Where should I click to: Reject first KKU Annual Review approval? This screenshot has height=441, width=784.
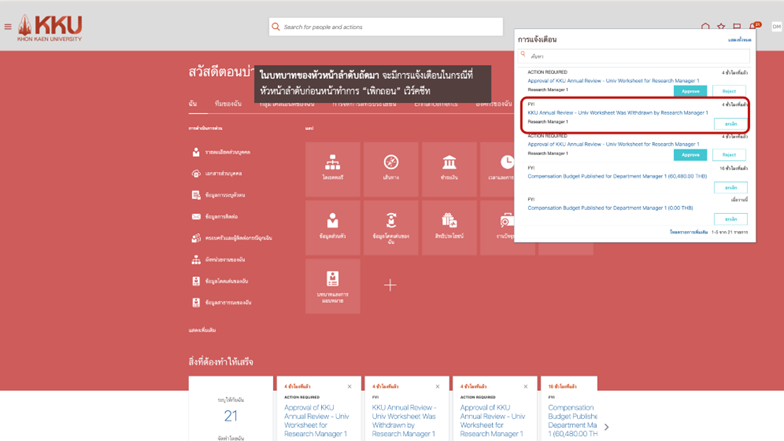click(x=729, y=91)
